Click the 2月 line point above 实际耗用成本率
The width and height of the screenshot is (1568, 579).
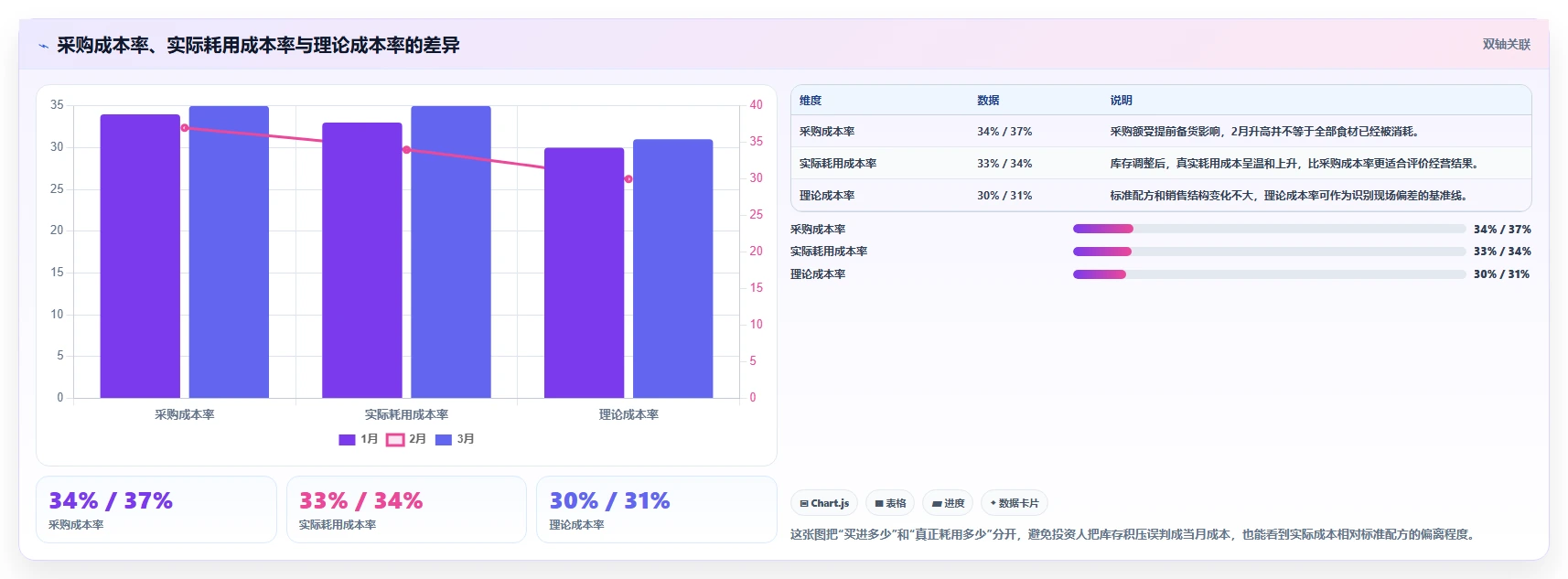(x=406, y=150)
